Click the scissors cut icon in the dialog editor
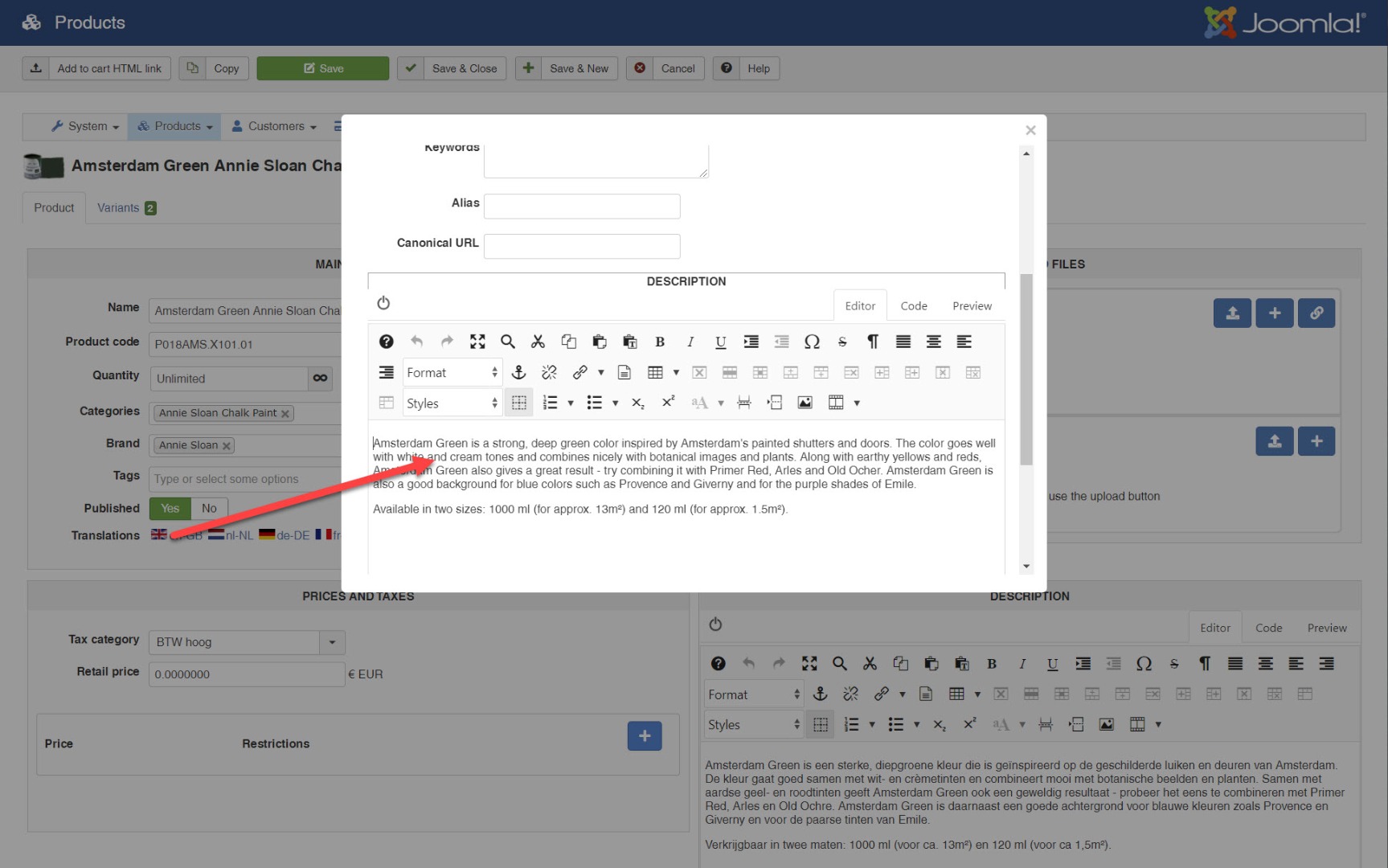 pos(538,342)
